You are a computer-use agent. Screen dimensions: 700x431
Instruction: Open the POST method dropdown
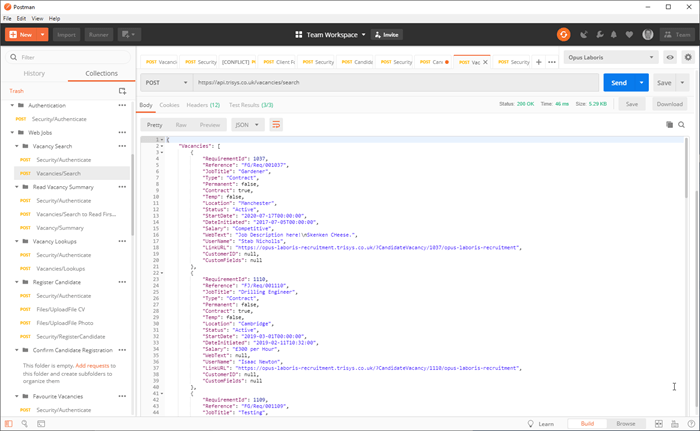166,83
